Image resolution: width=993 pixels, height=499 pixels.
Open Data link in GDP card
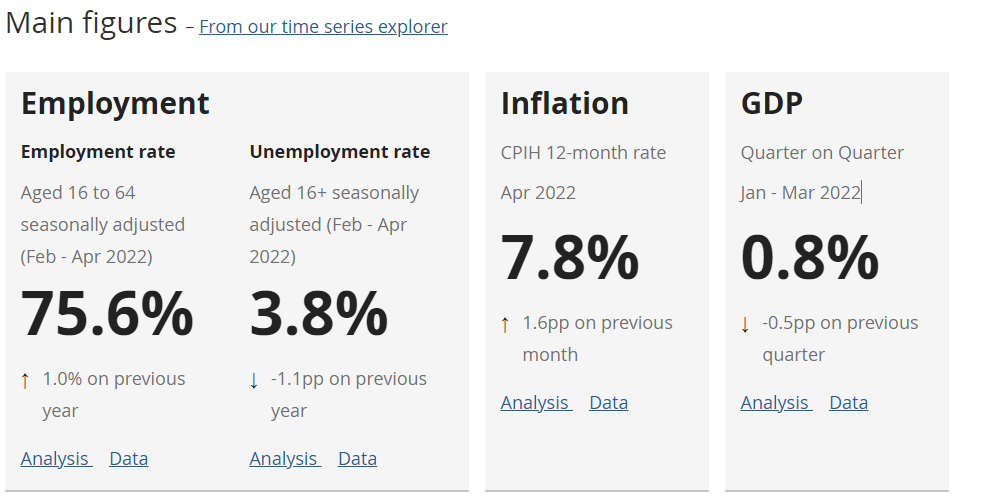[848, 403]
